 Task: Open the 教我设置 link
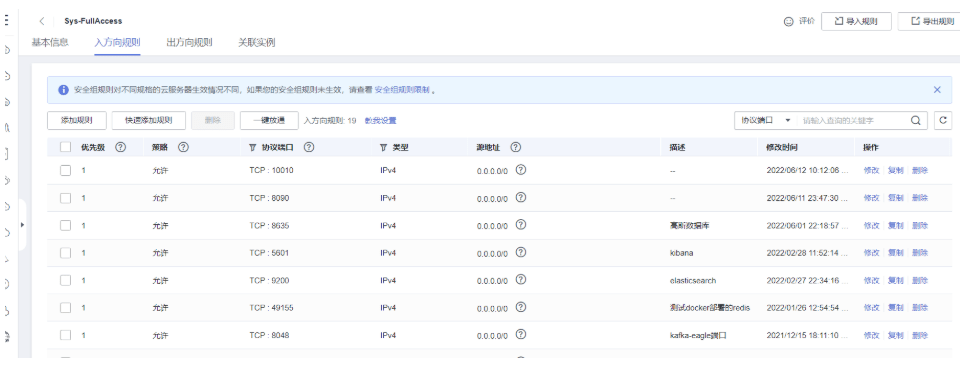[381, 121]
